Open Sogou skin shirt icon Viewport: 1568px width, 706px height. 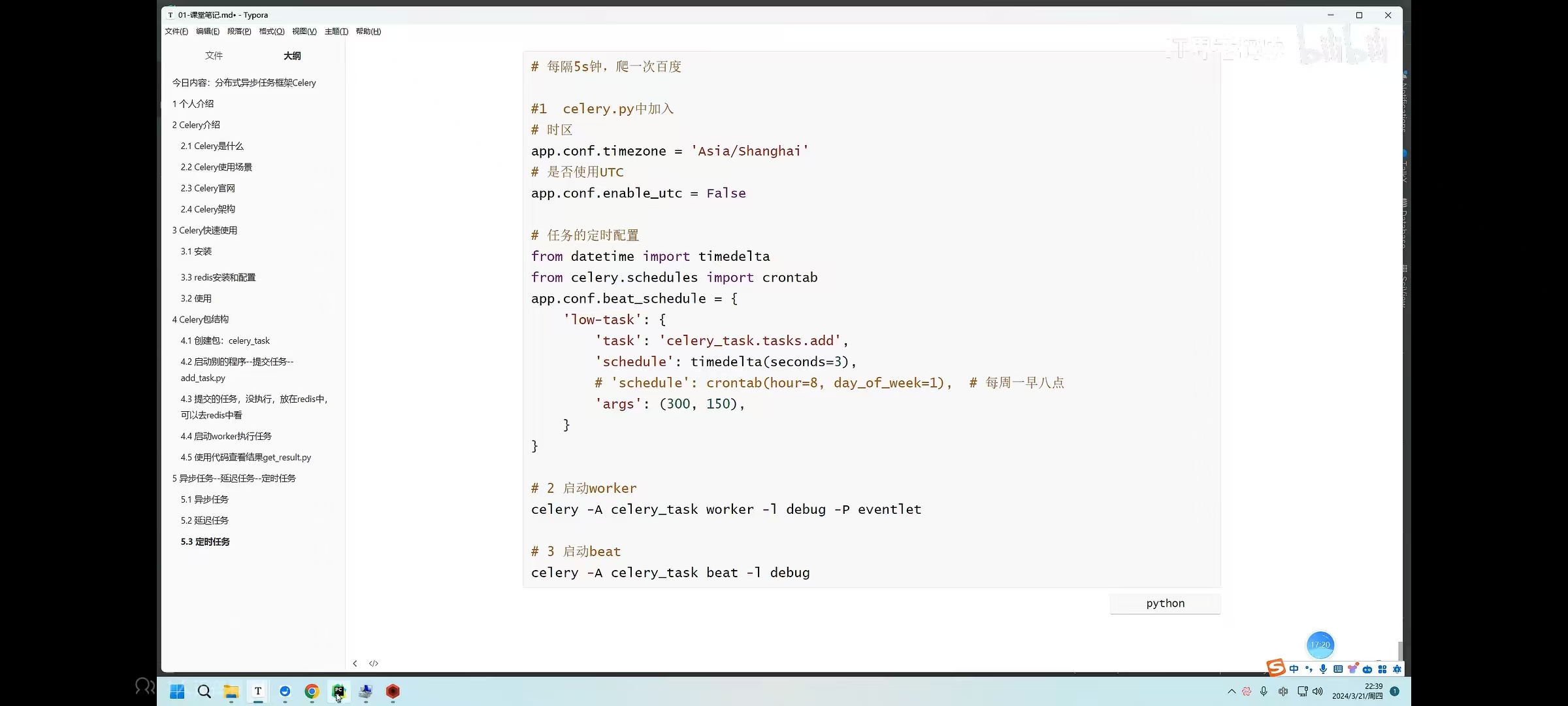click(x=1352, y=669)
